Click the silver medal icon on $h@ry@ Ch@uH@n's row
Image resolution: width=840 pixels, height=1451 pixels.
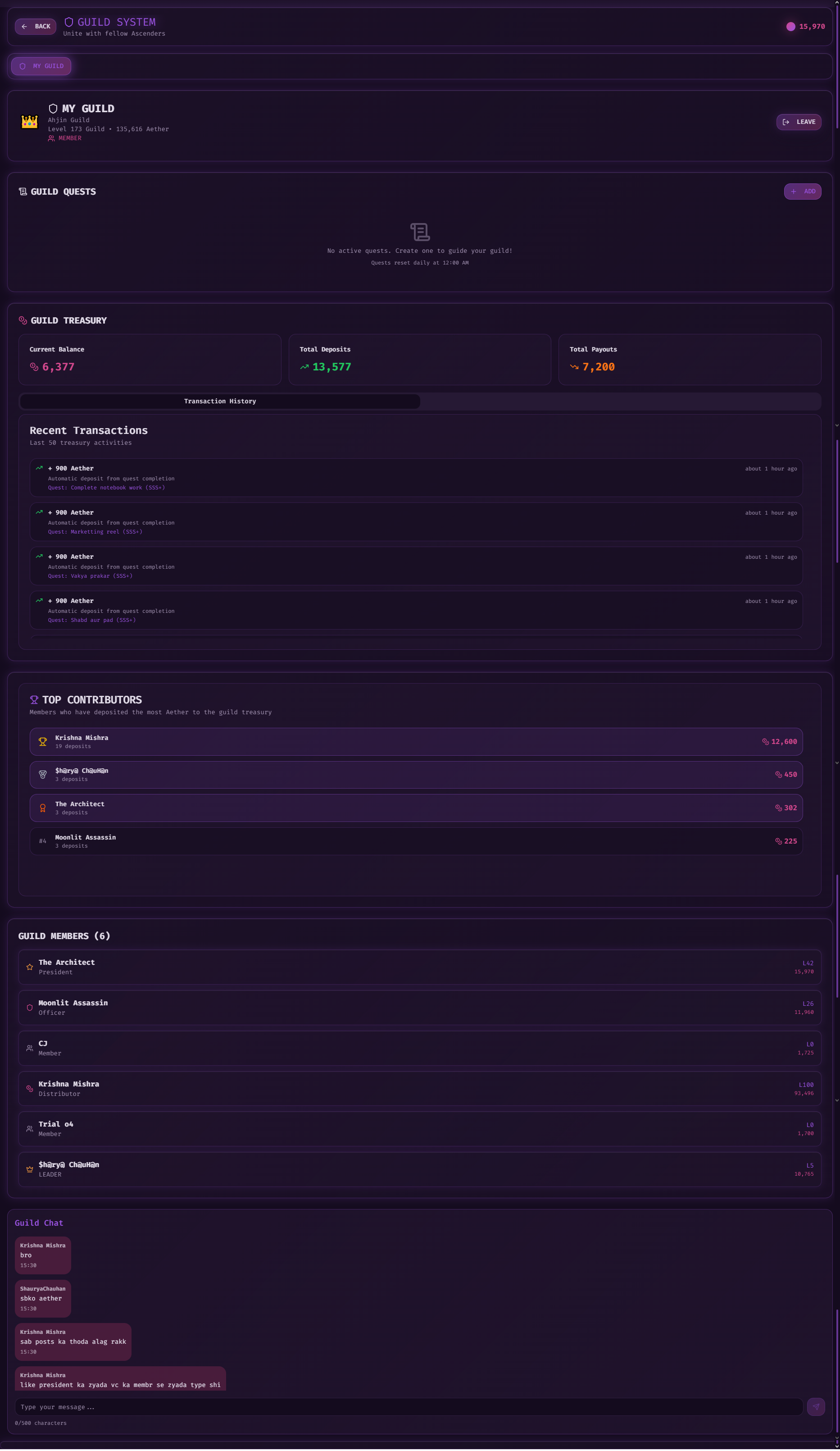point(43,775)
